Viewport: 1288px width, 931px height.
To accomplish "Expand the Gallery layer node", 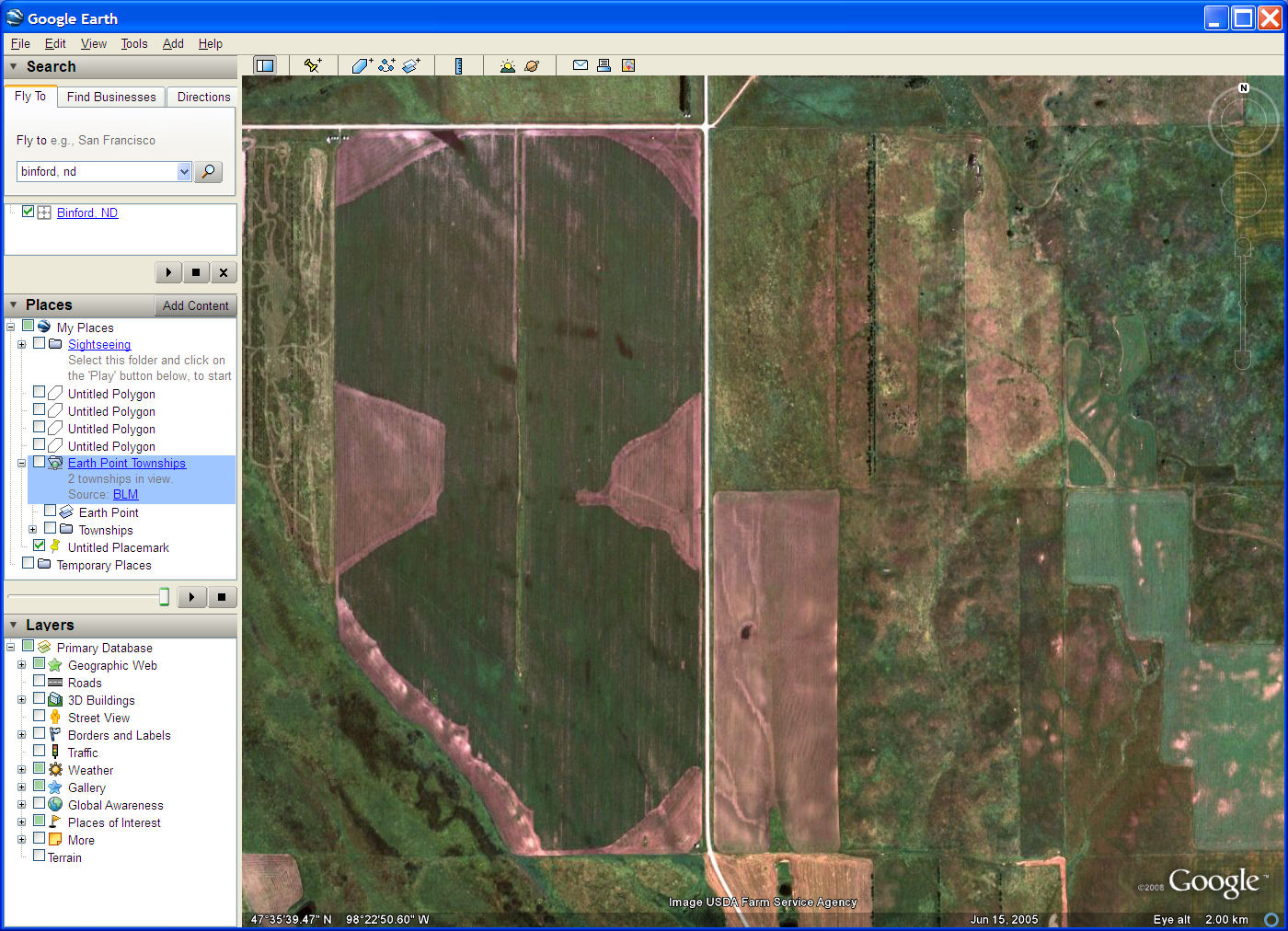I will 21,787.
